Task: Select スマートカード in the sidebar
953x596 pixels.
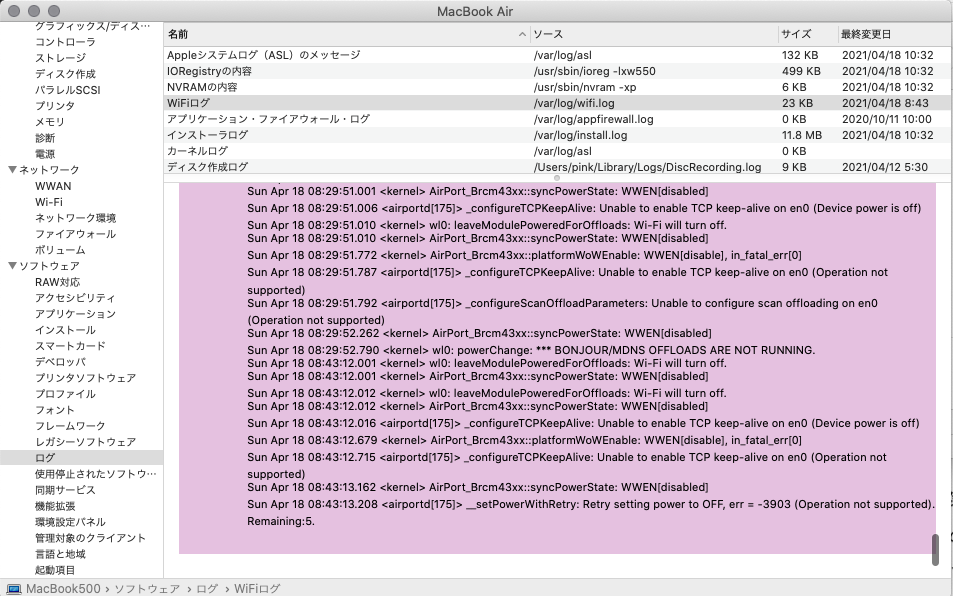Action: click(x=70, y=346)
